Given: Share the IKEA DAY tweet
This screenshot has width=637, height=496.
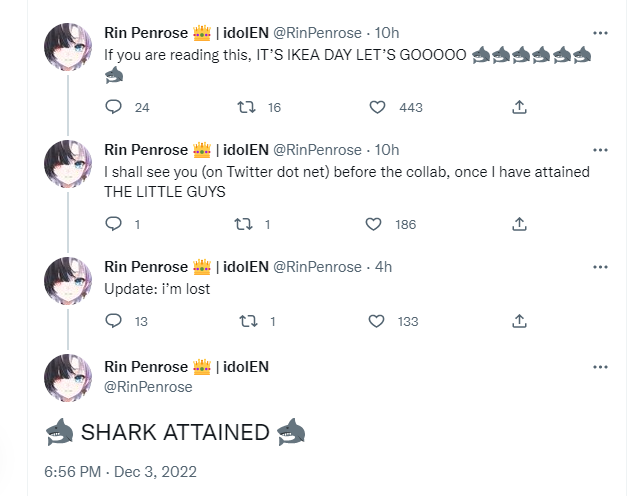Looking at the screenshot, I should 519,107.
